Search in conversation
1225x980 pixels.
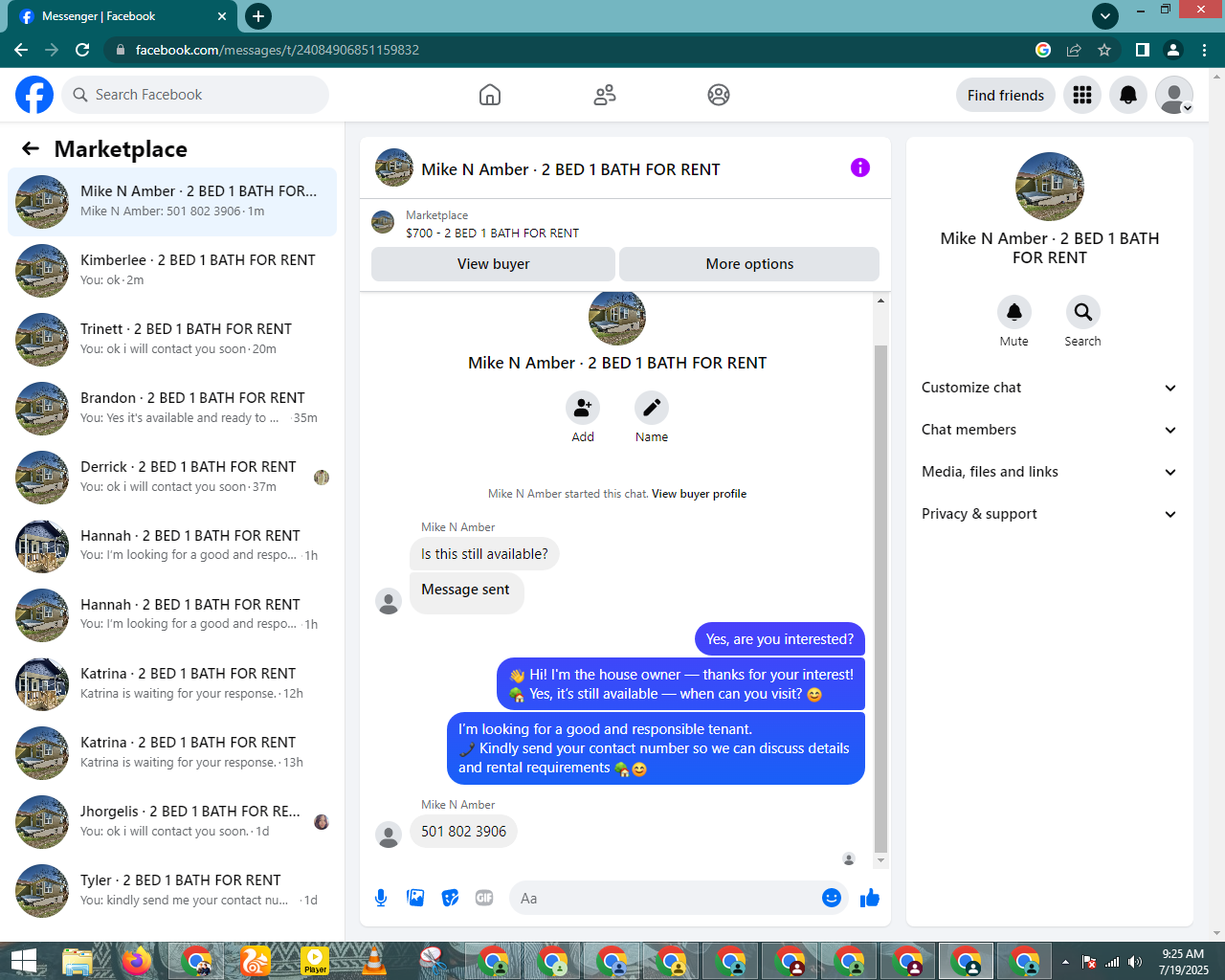click(1083, 312)
